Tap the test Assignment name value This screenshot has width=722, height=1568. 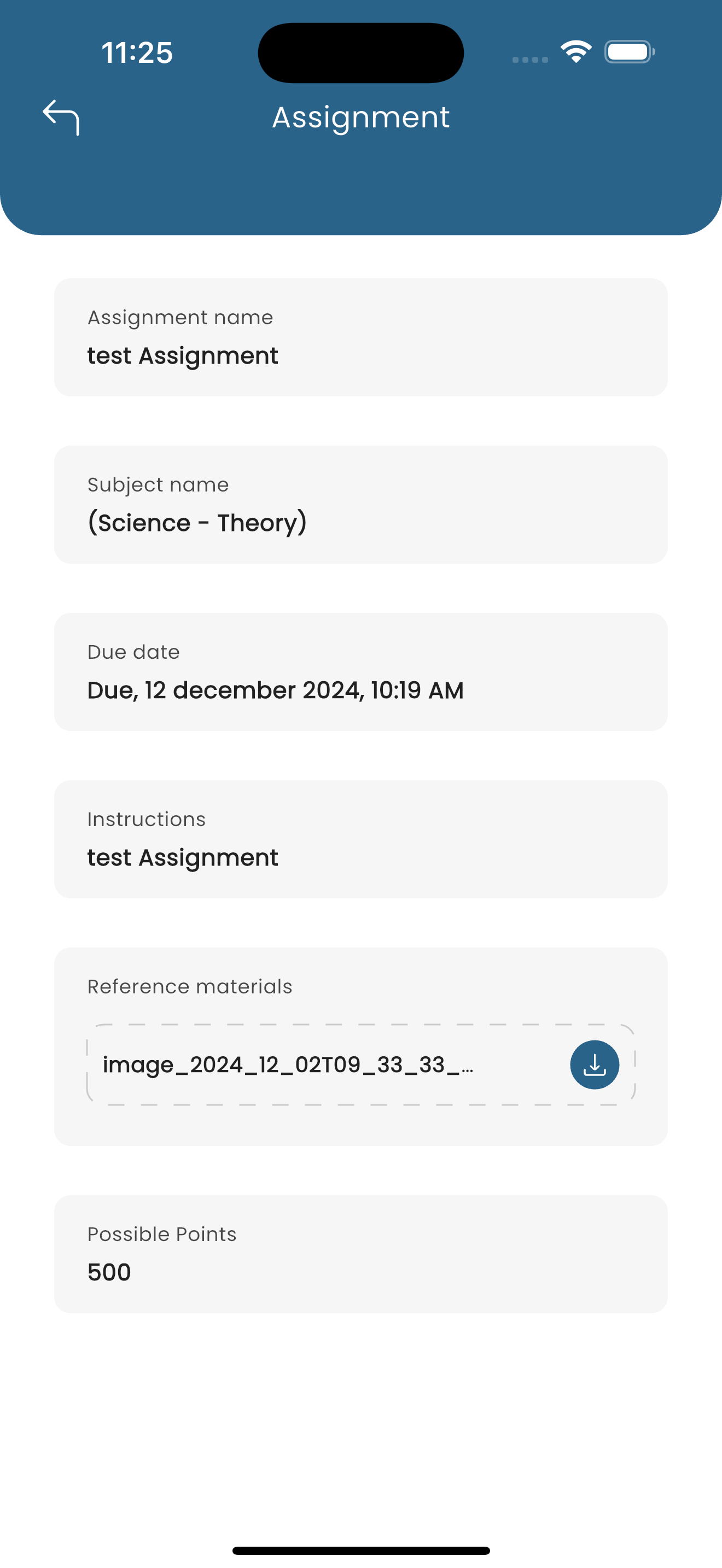coord(183,356)
